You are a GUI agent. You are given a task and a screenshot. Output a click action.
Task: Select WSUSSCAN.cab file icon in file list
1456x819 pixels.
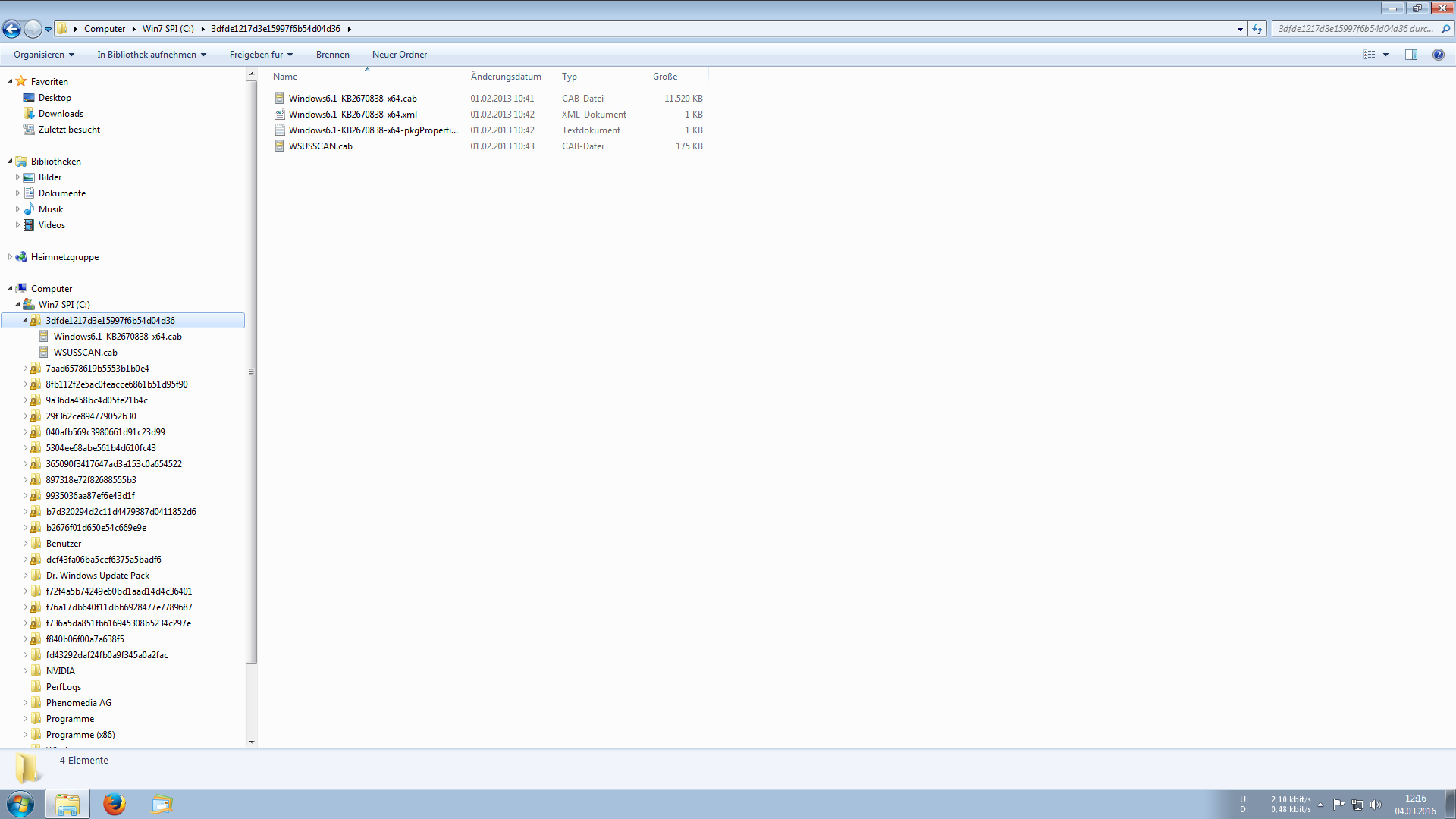click(279, 146)
